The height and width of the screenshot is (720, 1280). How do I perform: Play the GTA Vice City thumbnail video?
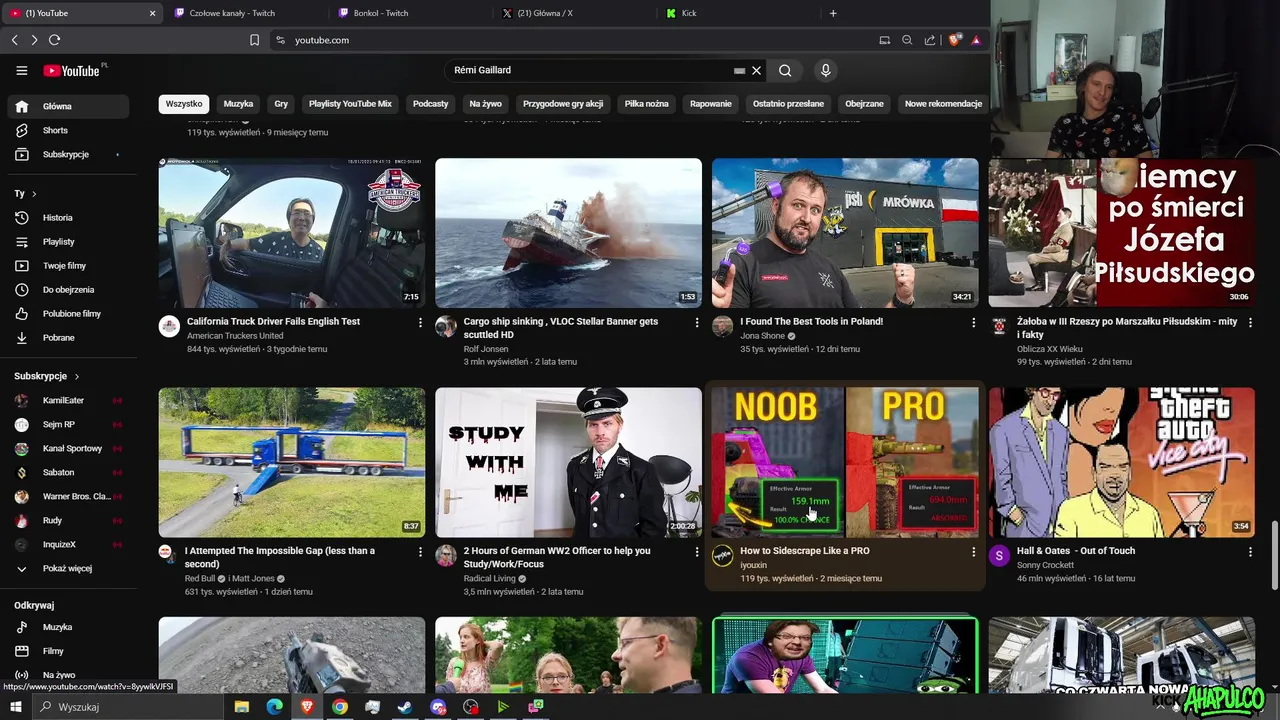click(1121, 462)
